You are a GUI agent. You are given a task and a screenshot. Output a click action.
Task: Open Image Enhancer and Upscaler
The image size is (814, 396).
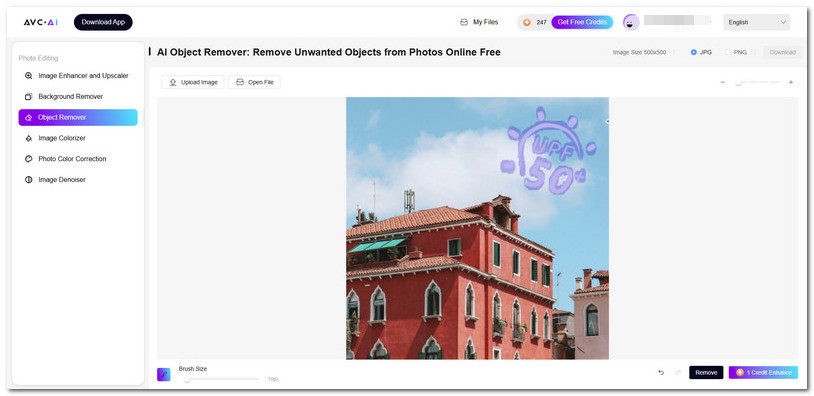tap(78, 76)
